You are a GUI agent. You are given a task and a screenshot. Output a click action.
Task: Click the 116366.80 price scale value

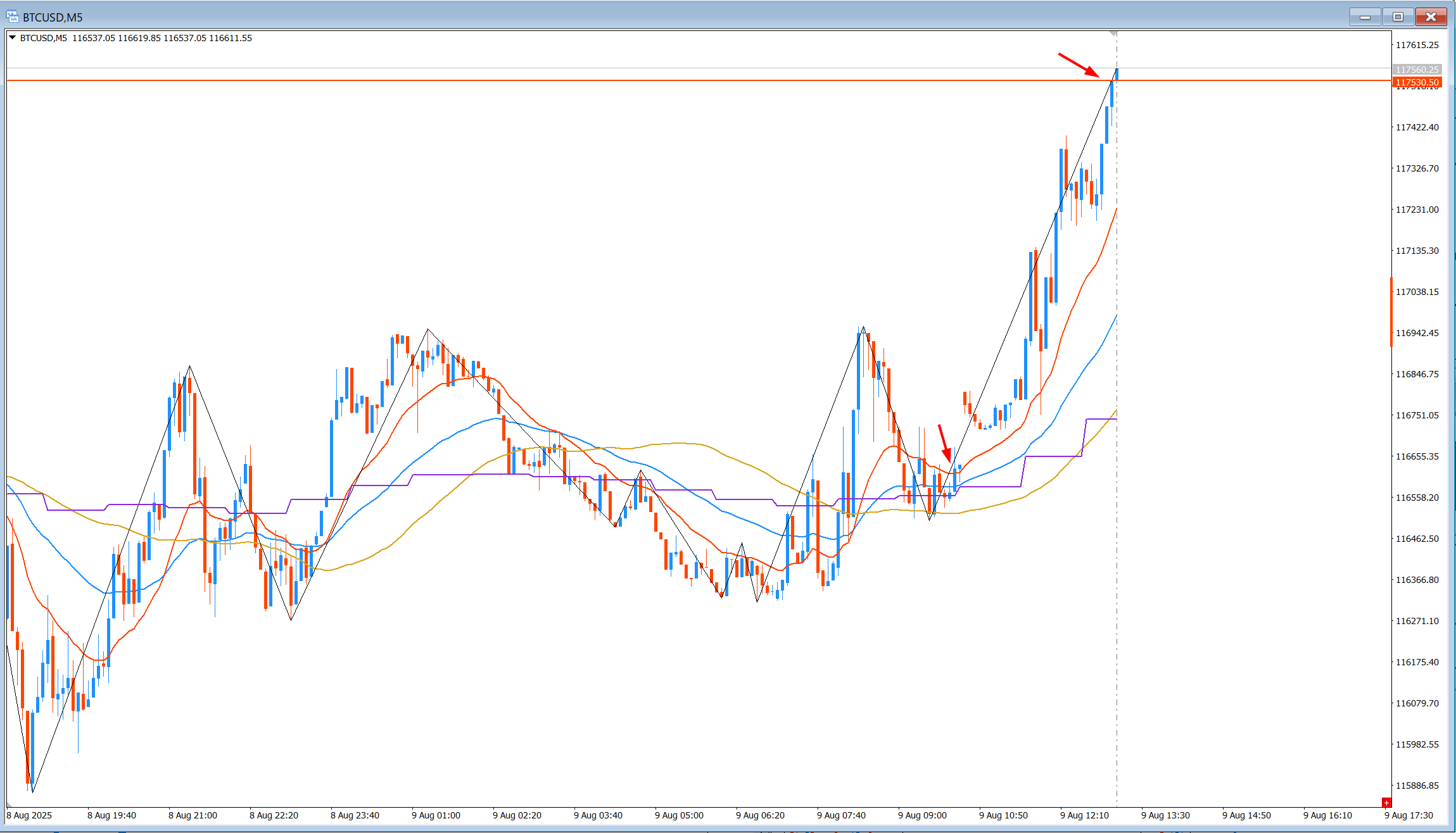click(1417, 580)
